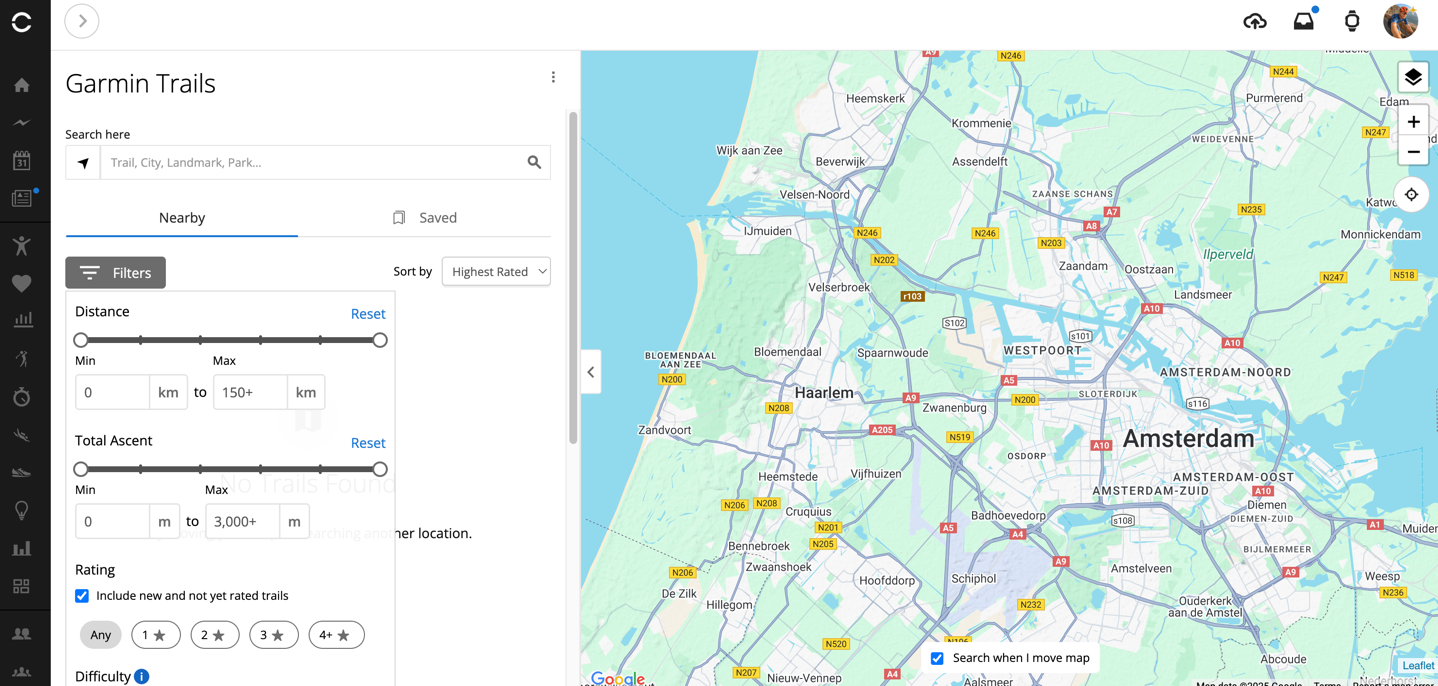Click the Filters button

(x=116, y=273)
